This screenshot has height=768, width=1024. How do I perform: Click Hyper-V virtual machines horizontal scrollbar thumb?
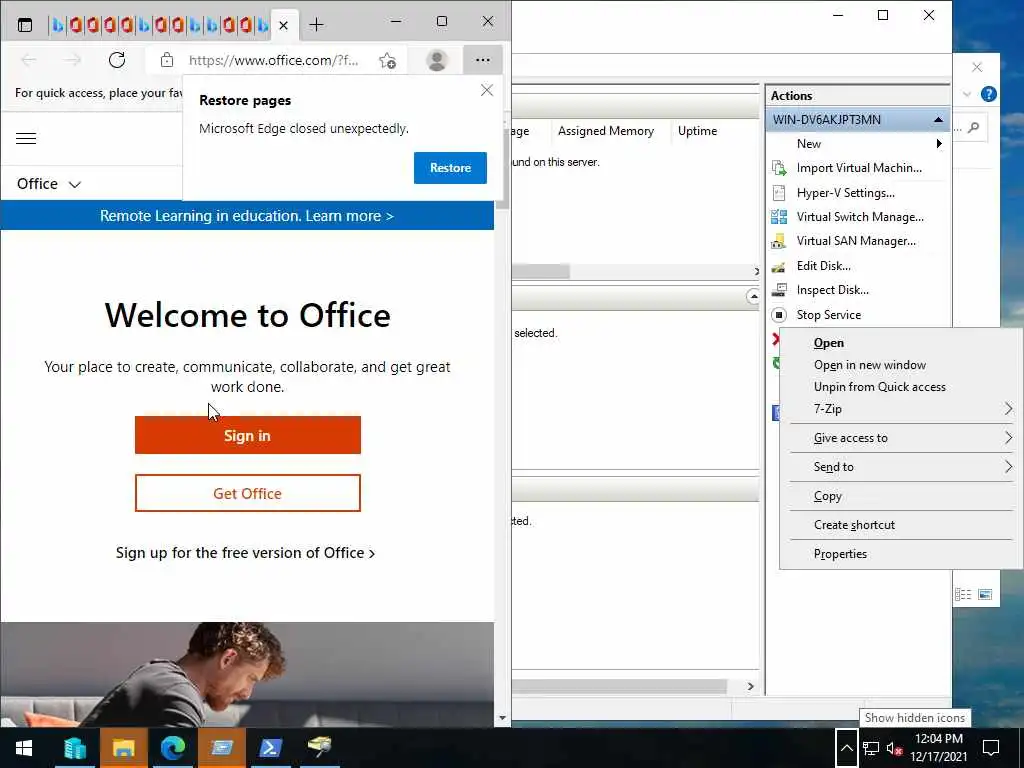coord(541,271)
